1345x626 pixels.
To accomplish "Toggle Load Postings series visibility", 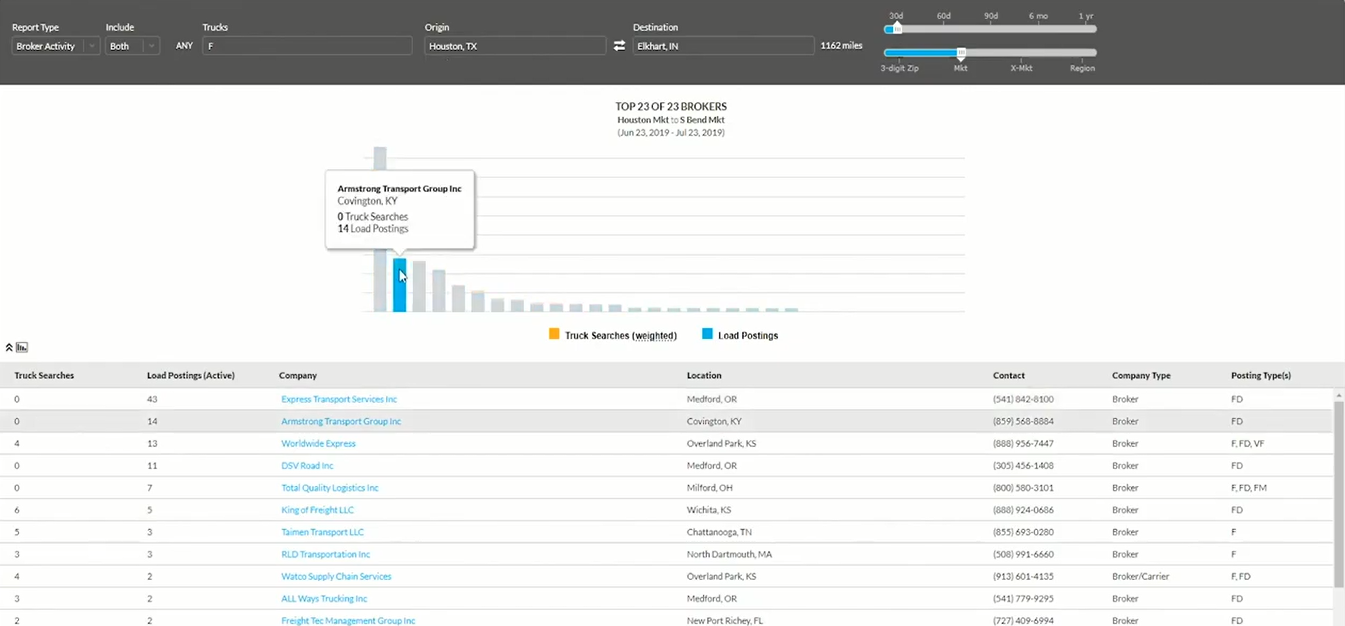I will 745,335.
